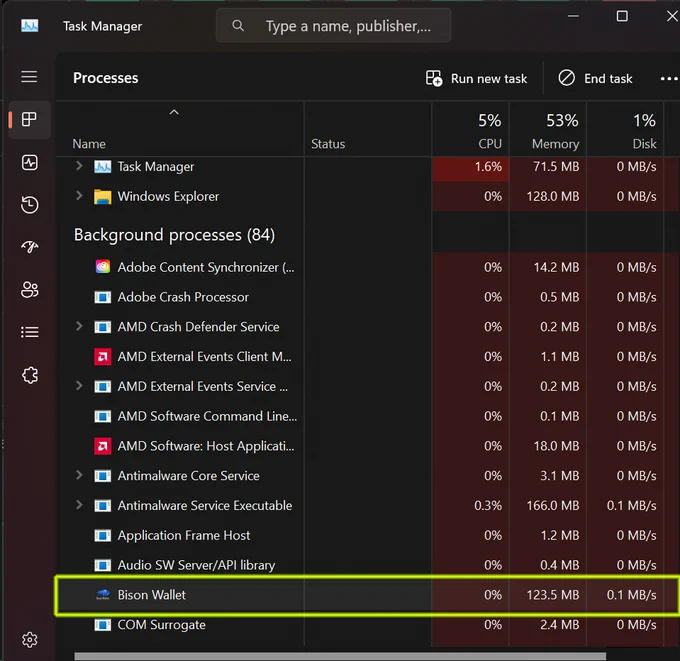Open the Details sidebar page
This screenshot has width=680, height=661.
[x=29, y=332]
